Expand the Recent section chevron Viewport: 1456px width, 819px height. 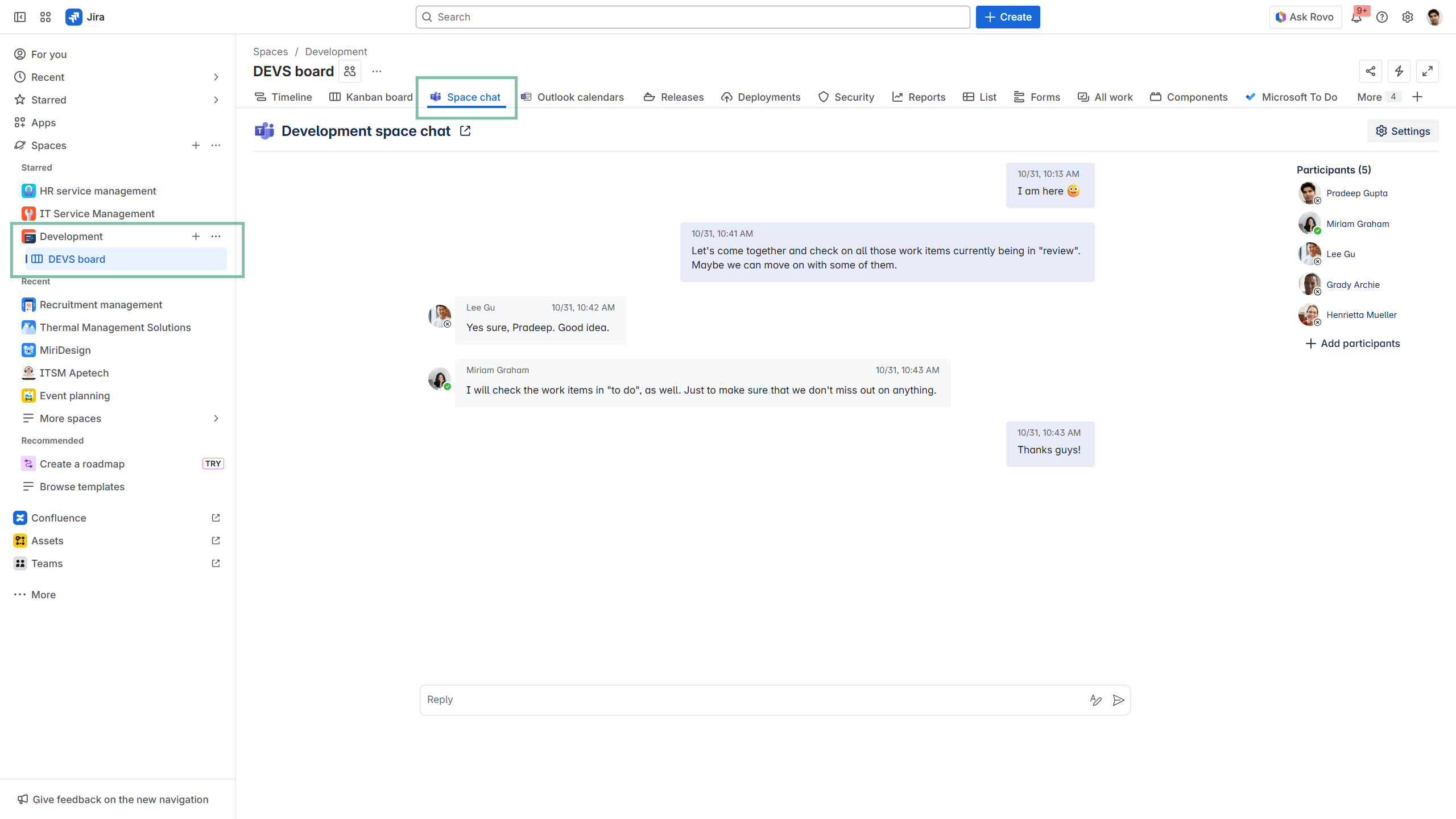[x=216, y=77]
